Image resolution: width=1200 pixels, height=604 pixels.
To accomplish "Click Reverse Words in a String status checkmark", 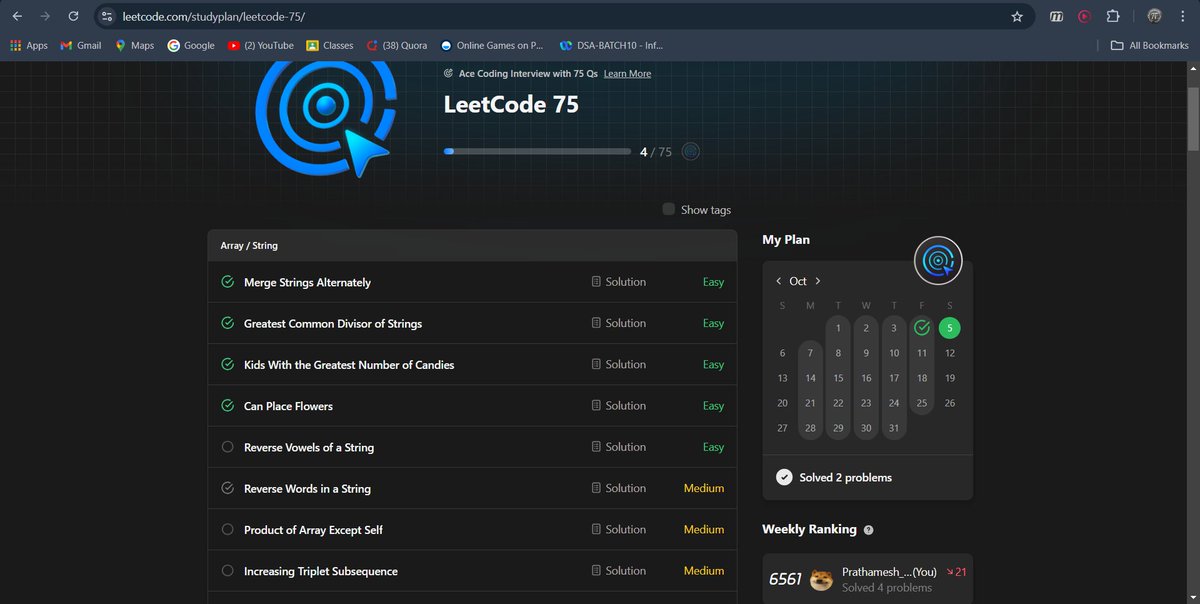I will point(227,488).
